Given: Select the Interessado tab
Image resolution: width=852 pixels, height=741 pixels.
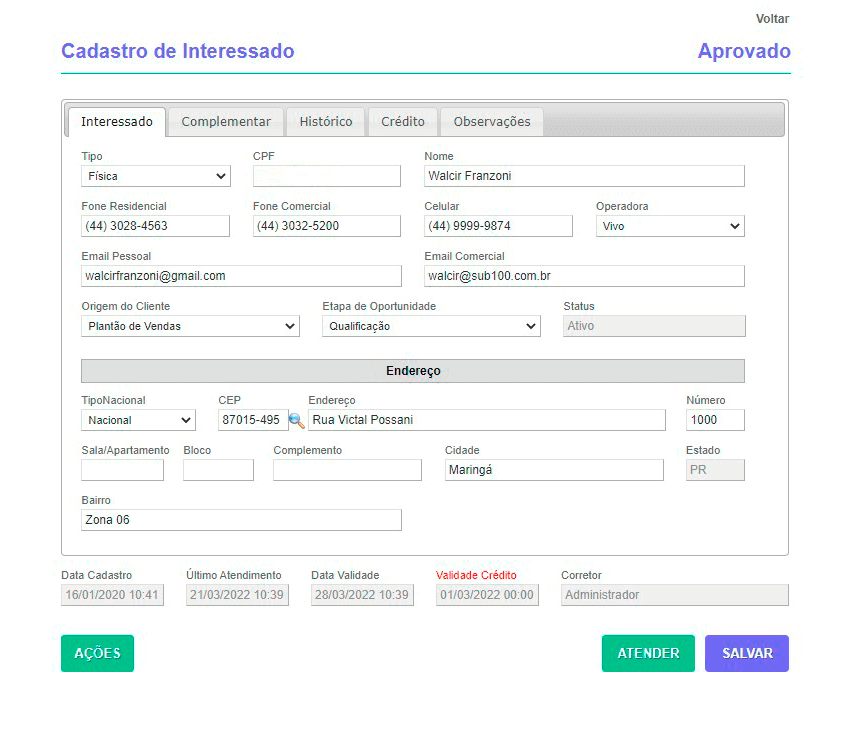Looking at the screenshot, I should (x=116, y=121).
